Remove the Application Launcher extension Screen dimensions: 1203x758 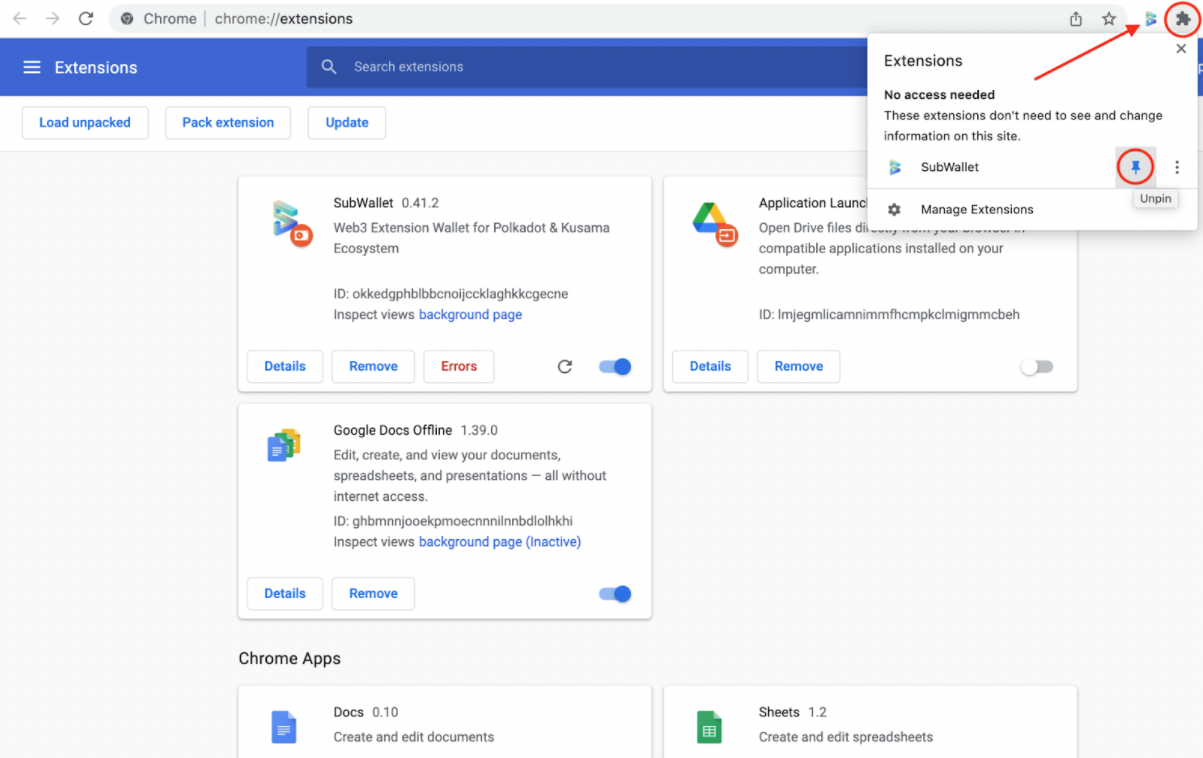[x=799, y=366]
